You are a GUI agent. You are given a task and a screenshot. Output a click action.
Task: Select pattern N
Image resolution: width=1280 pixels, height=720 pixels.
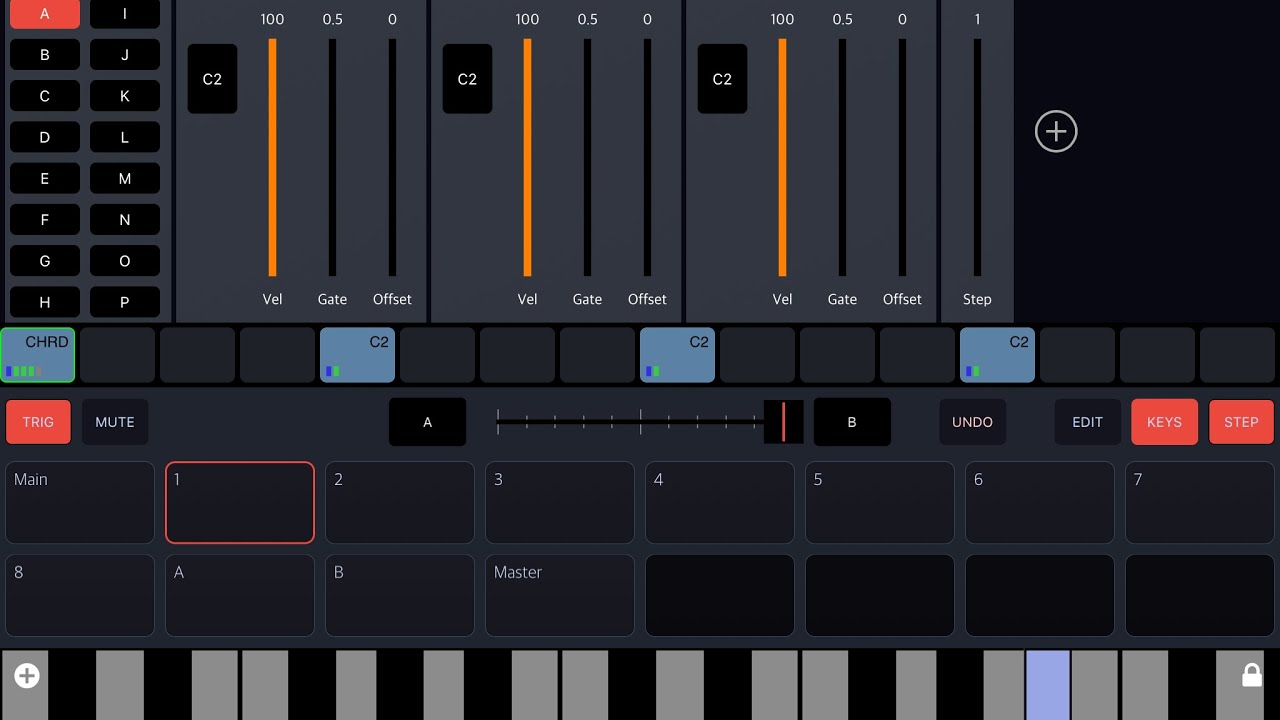click(125, 220)
